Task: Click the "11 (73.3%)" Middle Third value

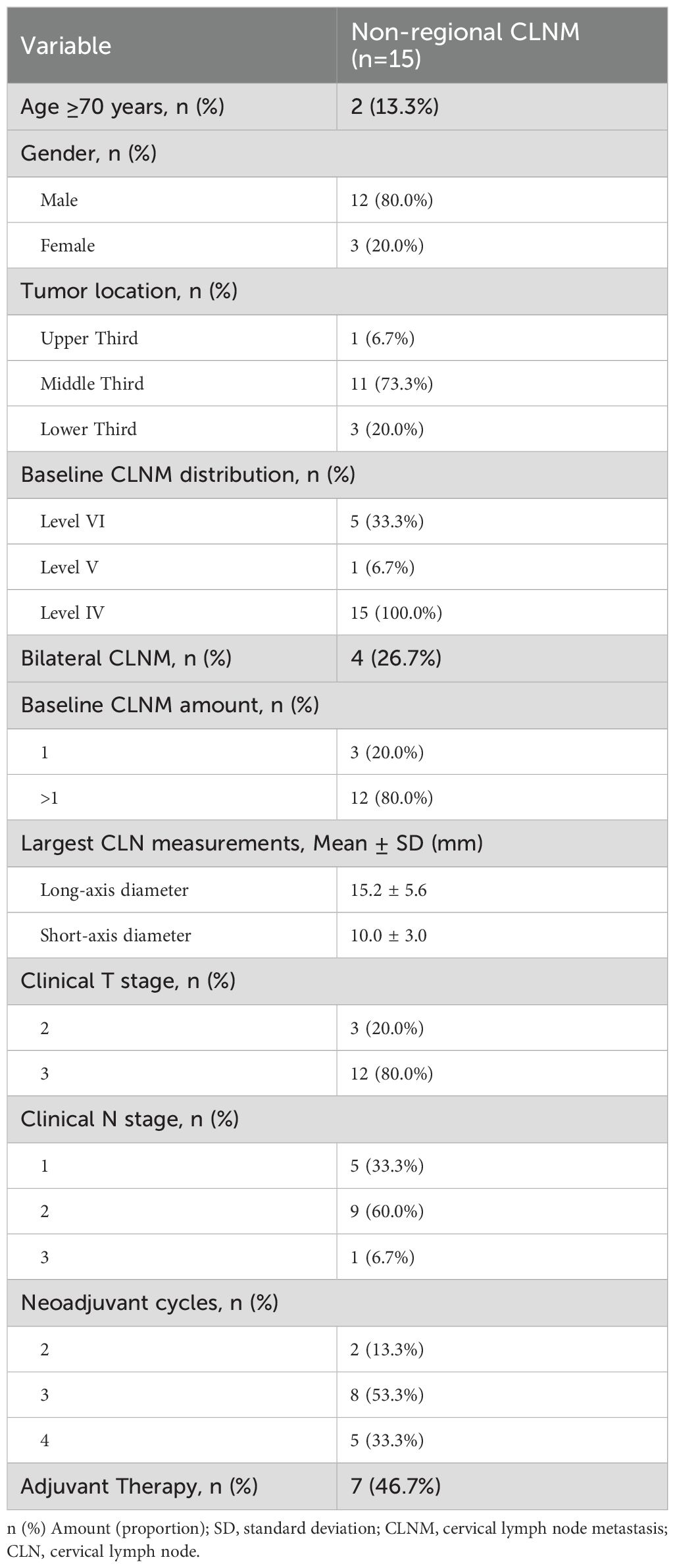Action: pos(391,384)
